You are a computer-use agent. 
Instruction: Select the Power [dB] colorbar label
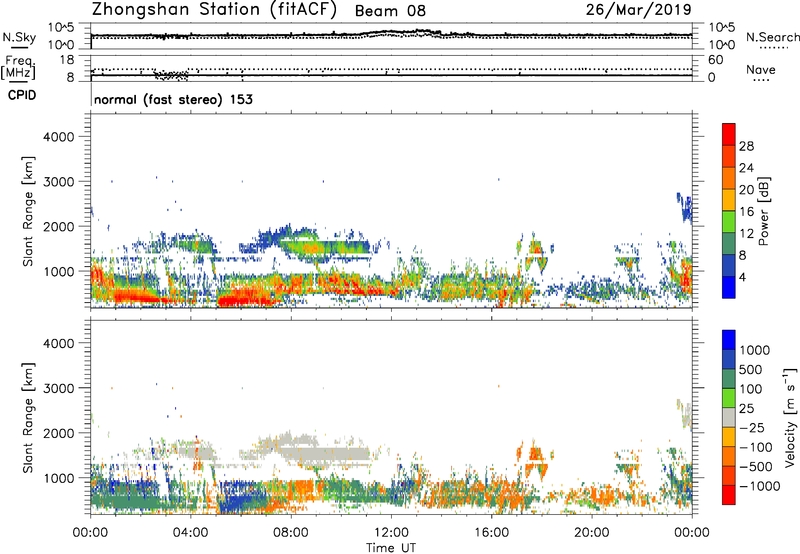click(763, 211)
